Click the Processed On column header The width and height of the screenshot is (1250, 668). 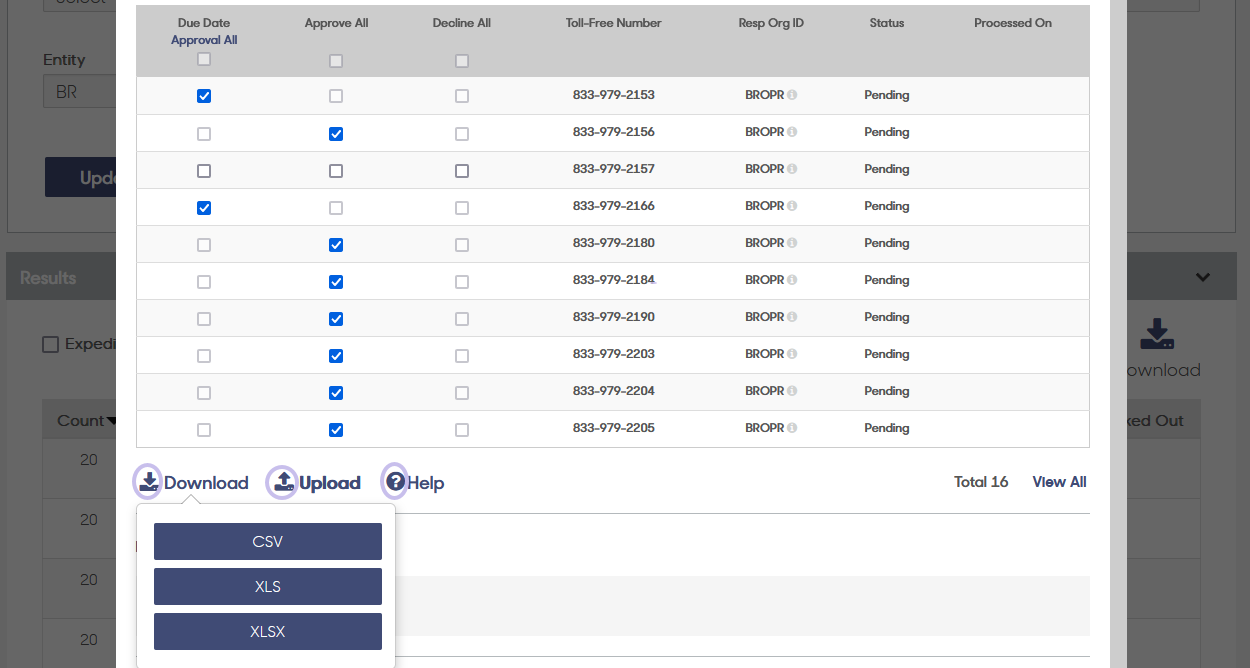pos(1013,23)
